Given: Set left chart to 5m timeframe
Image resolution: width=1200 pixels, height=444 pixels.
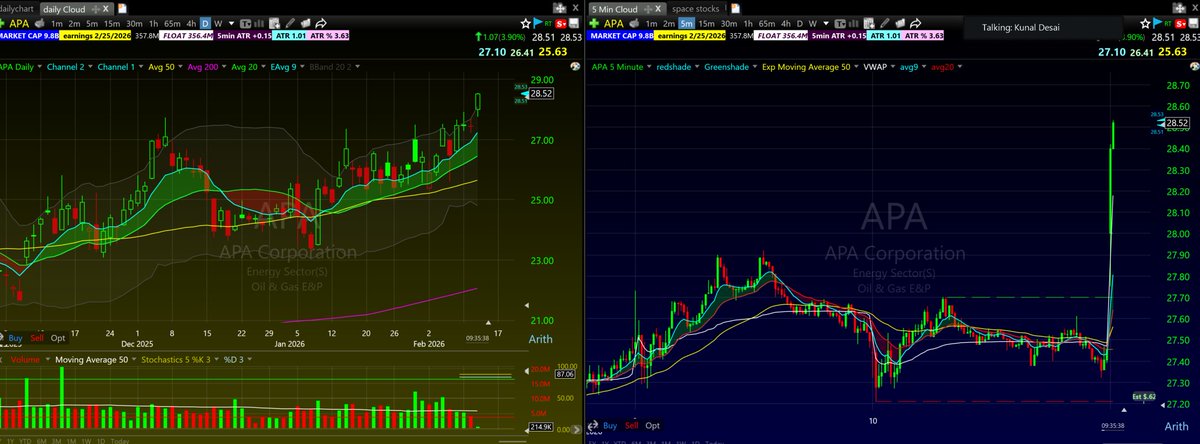Looking at the screenshot, I should click(92, 24).
